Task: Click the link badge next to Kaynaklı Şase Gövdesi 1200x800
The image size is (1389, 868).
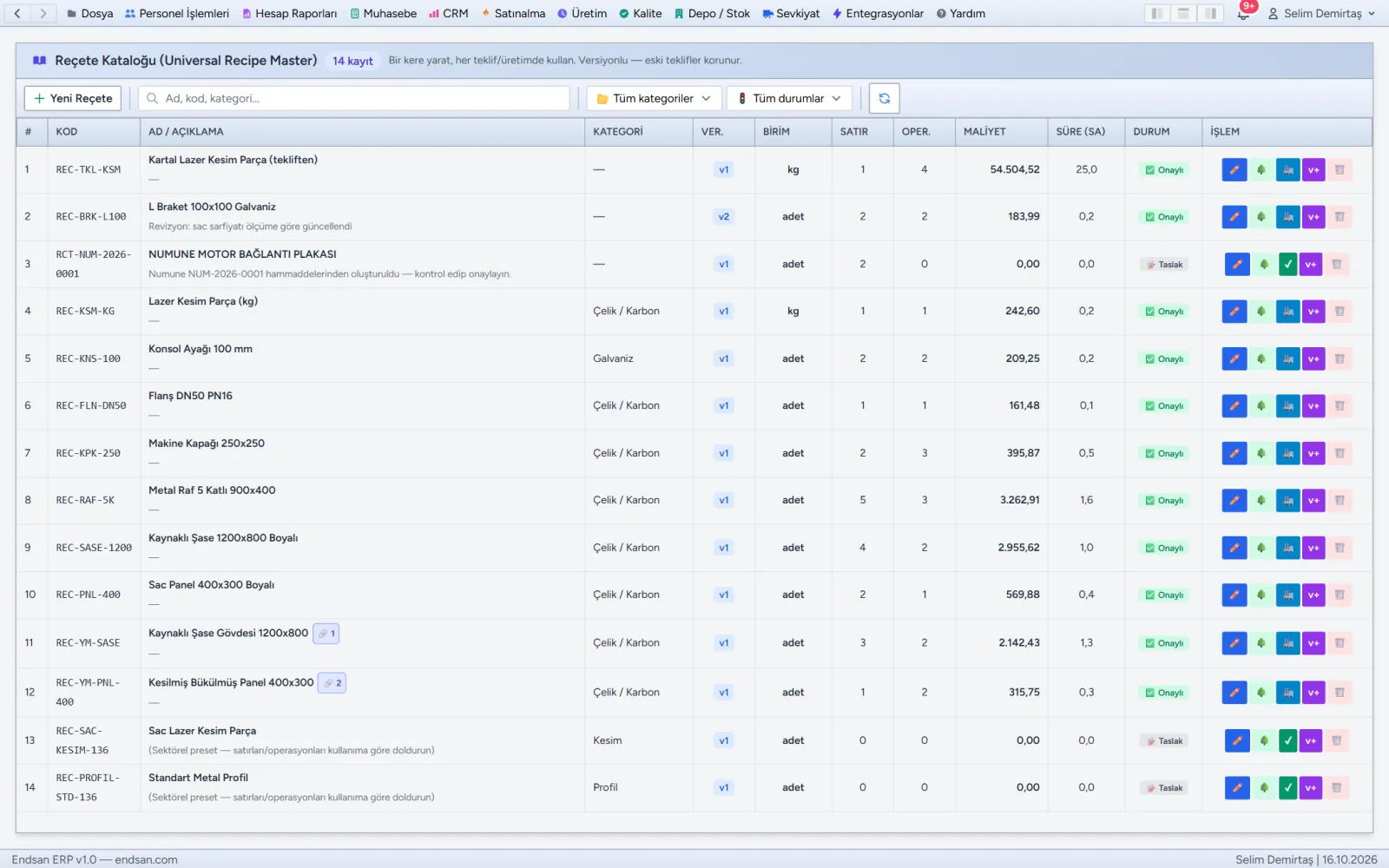Action: click(x=326, y=634)
